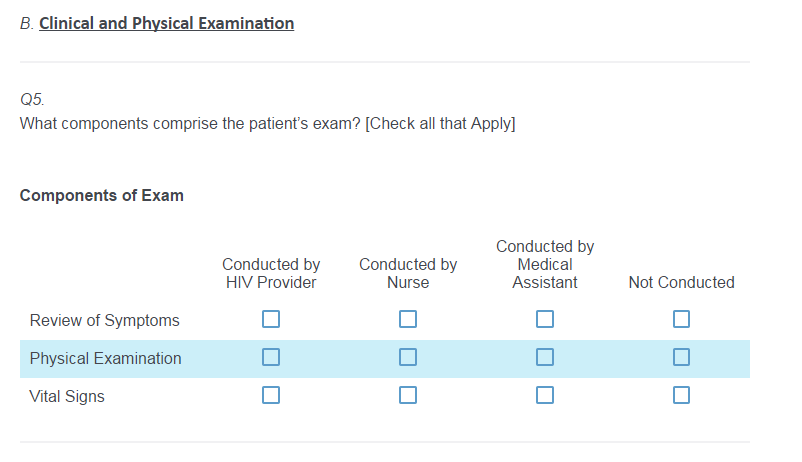
Task: Check Review of Symptoms conducted by Nurse
Action: tap(408, 320)
